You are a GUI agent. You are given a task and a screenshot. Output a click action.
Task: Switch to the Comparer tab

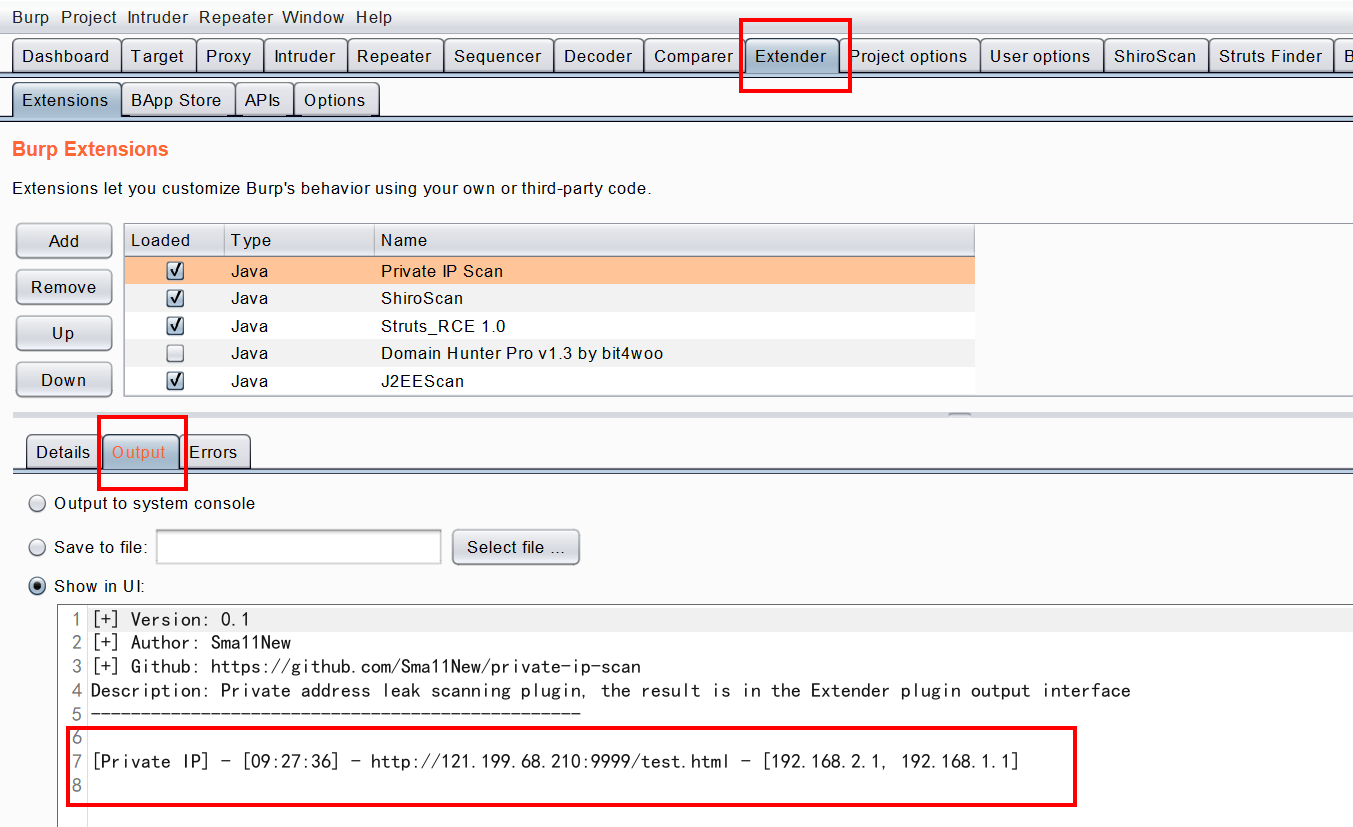point(693,56)
